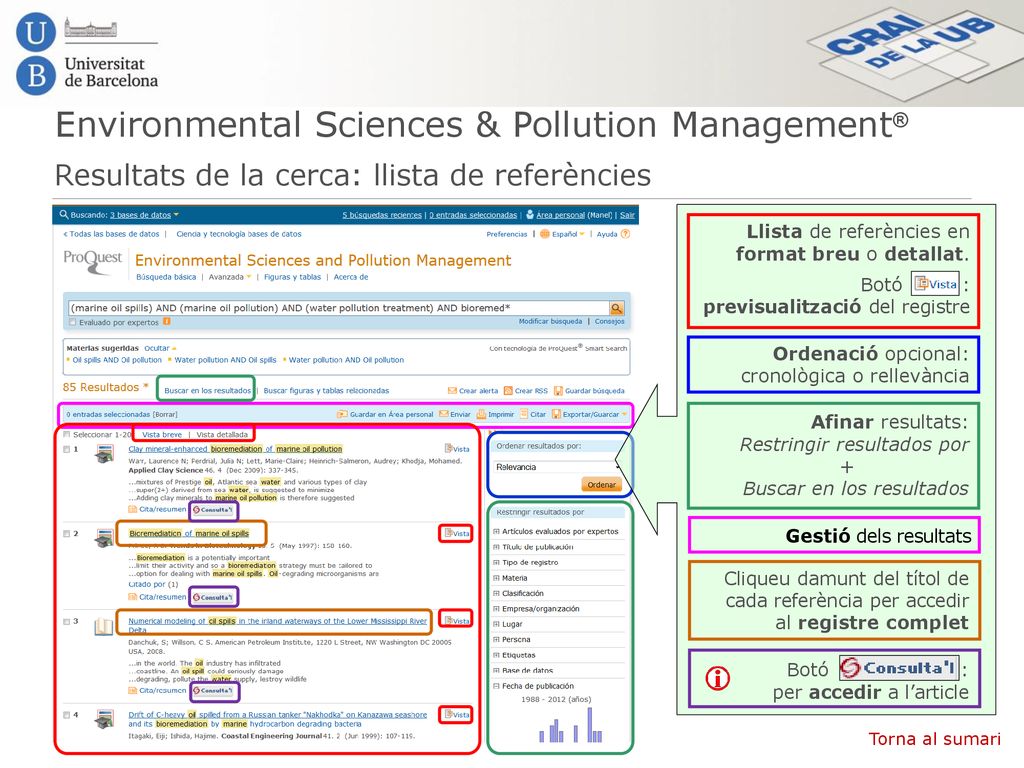Click the Consulta'l button under result 2
The height and width of the screenshot is (768, 1024).
coord(213,597)
